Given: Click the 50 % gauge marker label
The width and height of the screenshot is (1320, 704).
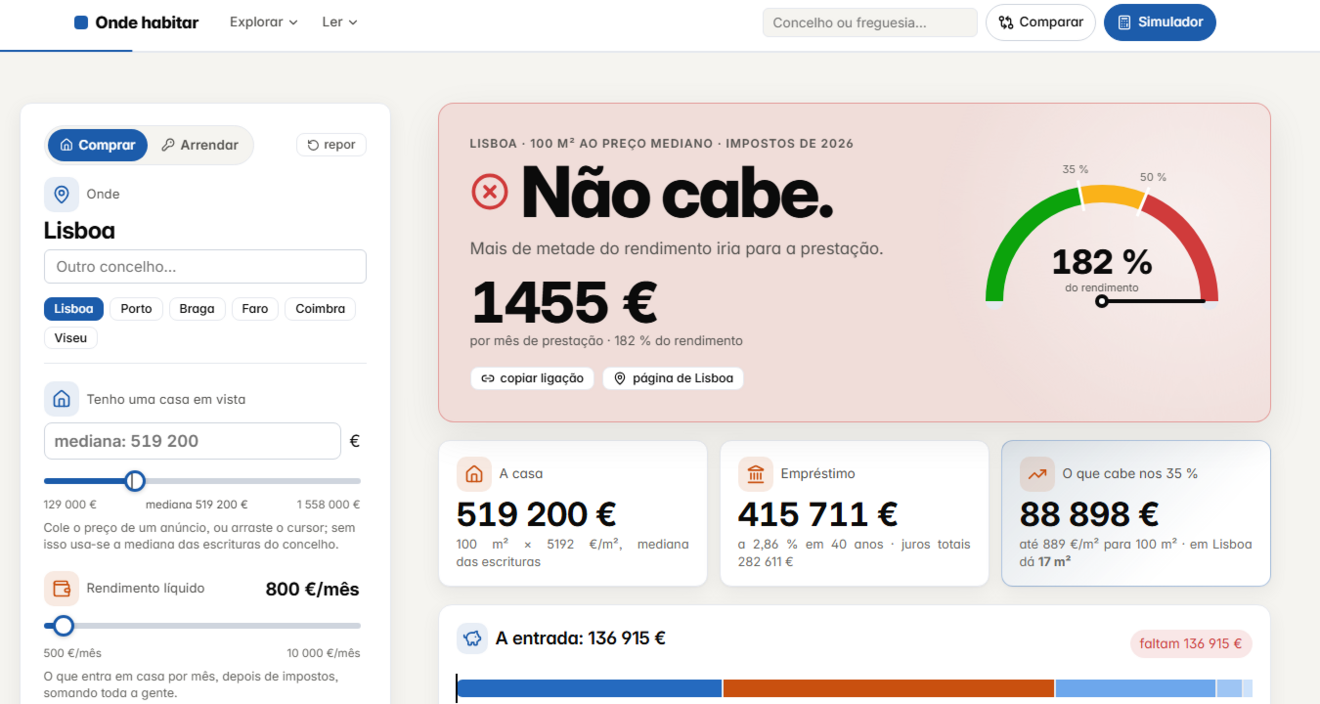Looking at the screenshot, I should pos(1153,177).
